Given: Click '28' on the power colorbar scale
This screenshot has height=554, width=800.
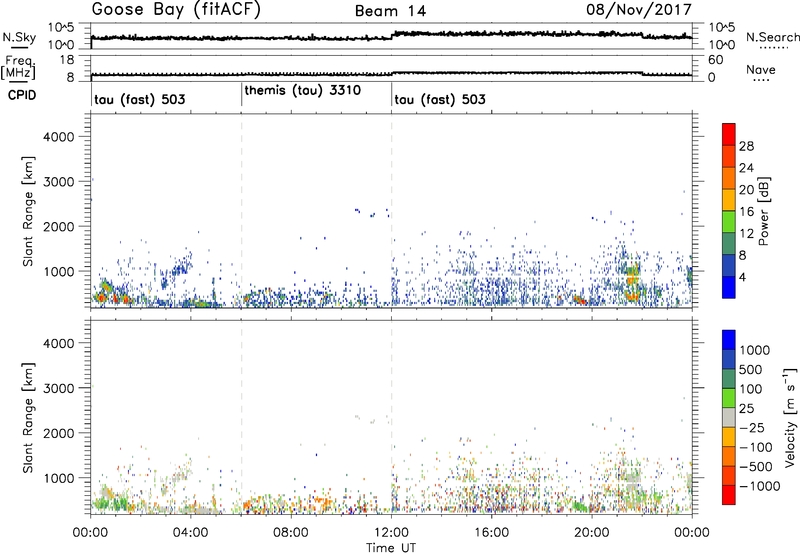Looking at the screenshot, I should pos(746,146).
